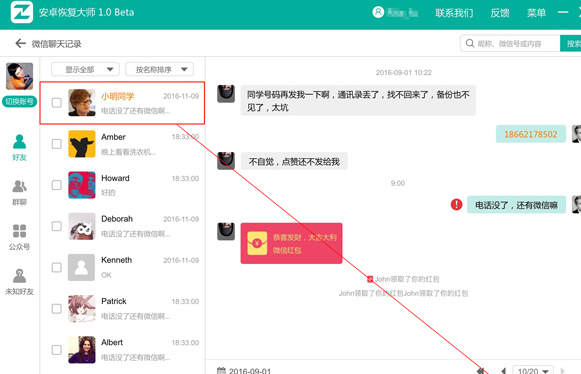This screenshot has height=374, width=581.
Task: Open the 好友 friends section
Action: [x=19, y=148]
